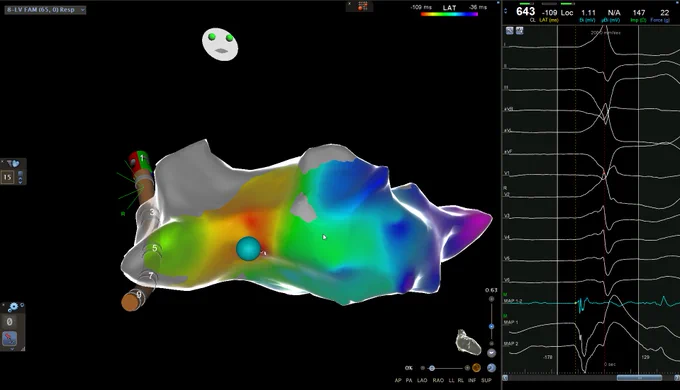Image resolution: width=680 pixels, height=390 pixels.
Task: Click the red grid icon in top toolbar
Action: [x=363, y=6]
